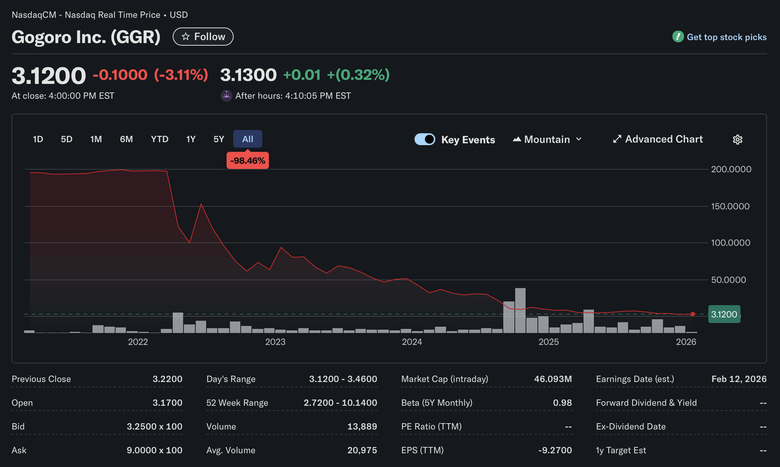780x467 pixels.
Task: Click the -98.46% performance badge
Action: pos(248,161)
